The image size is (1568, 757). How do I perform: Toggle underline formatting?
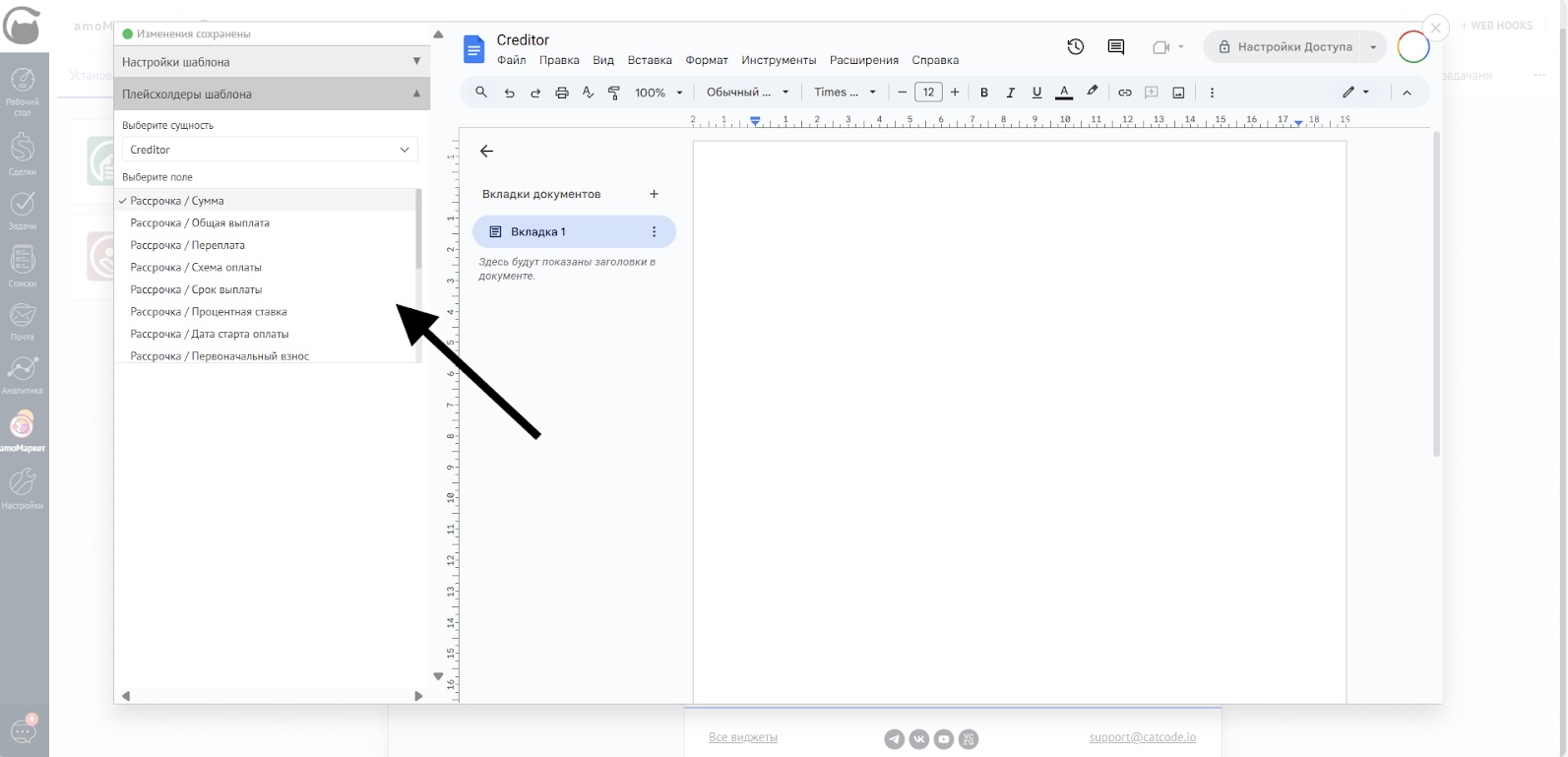[1036, 93]
